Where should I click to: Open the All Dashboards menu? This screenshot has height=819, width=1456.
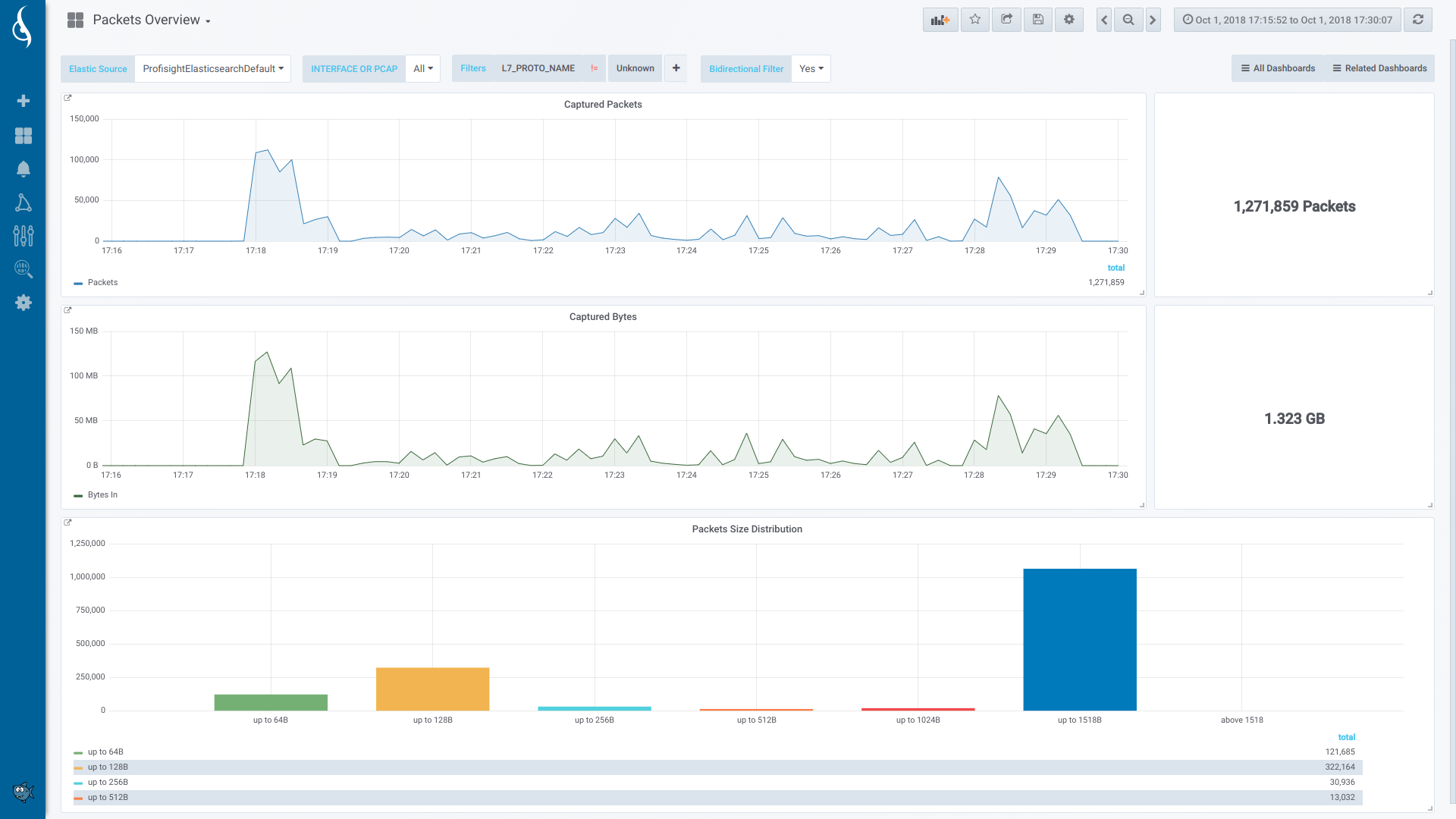click(1278, 68)
